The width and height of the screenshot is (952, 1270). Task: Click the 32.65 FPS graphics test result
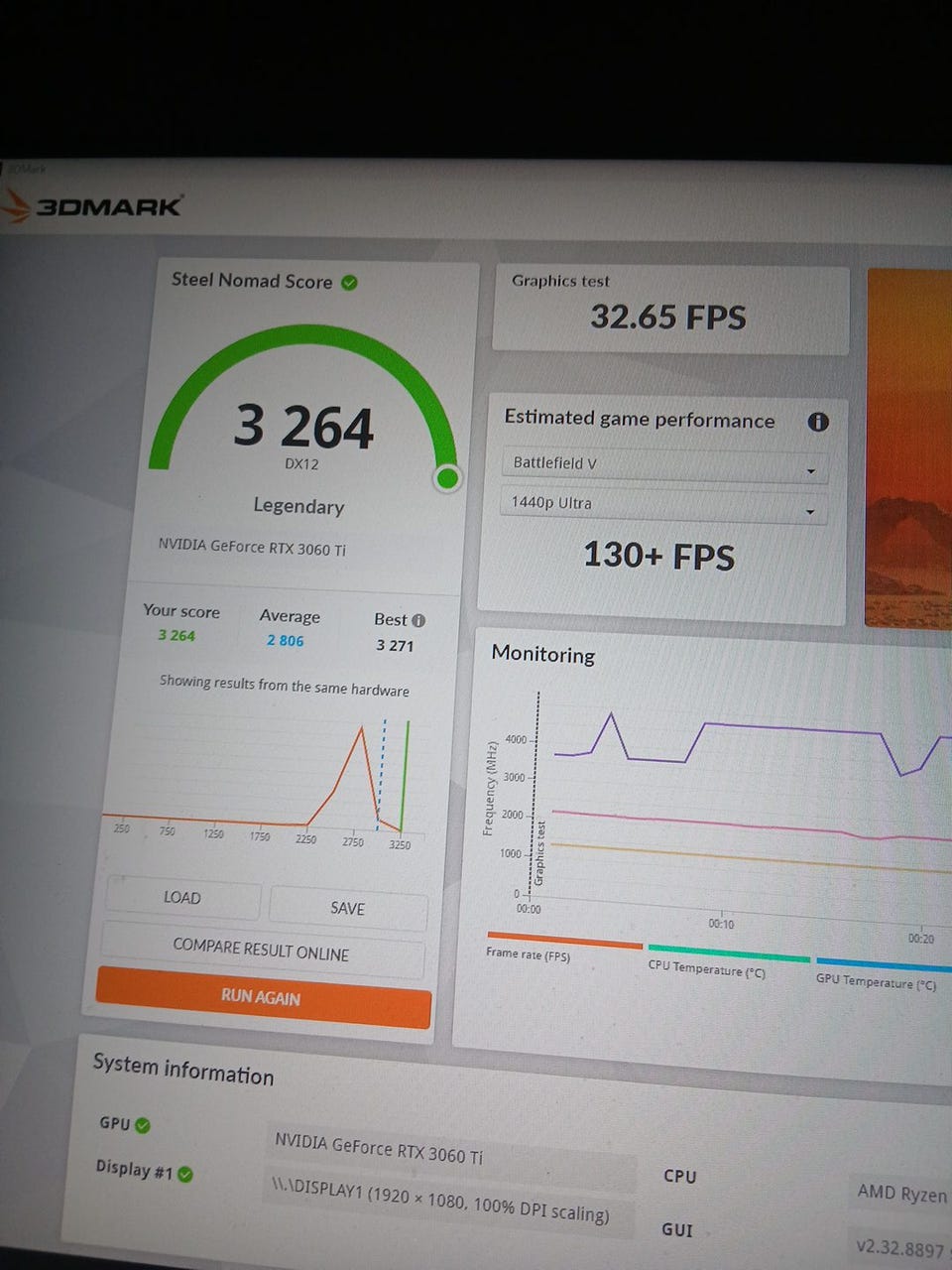[668, 317]
